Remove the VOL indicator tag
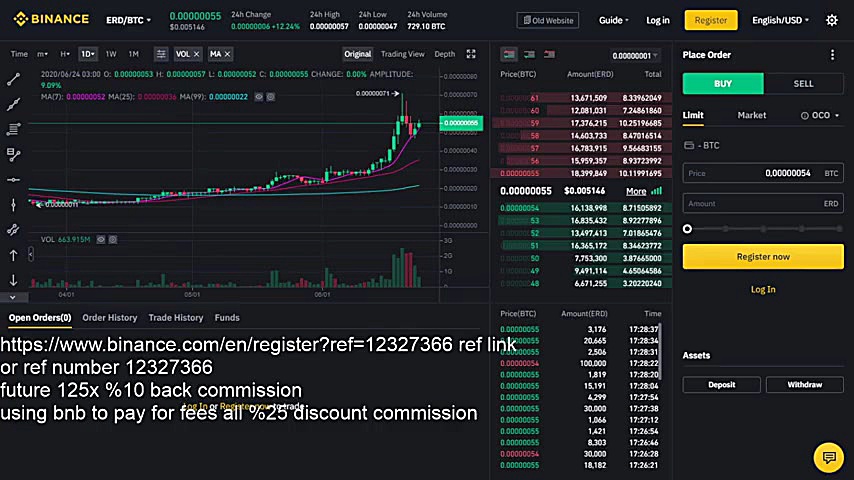The height and width of the screenshot is (480, 854). [197, 54]
